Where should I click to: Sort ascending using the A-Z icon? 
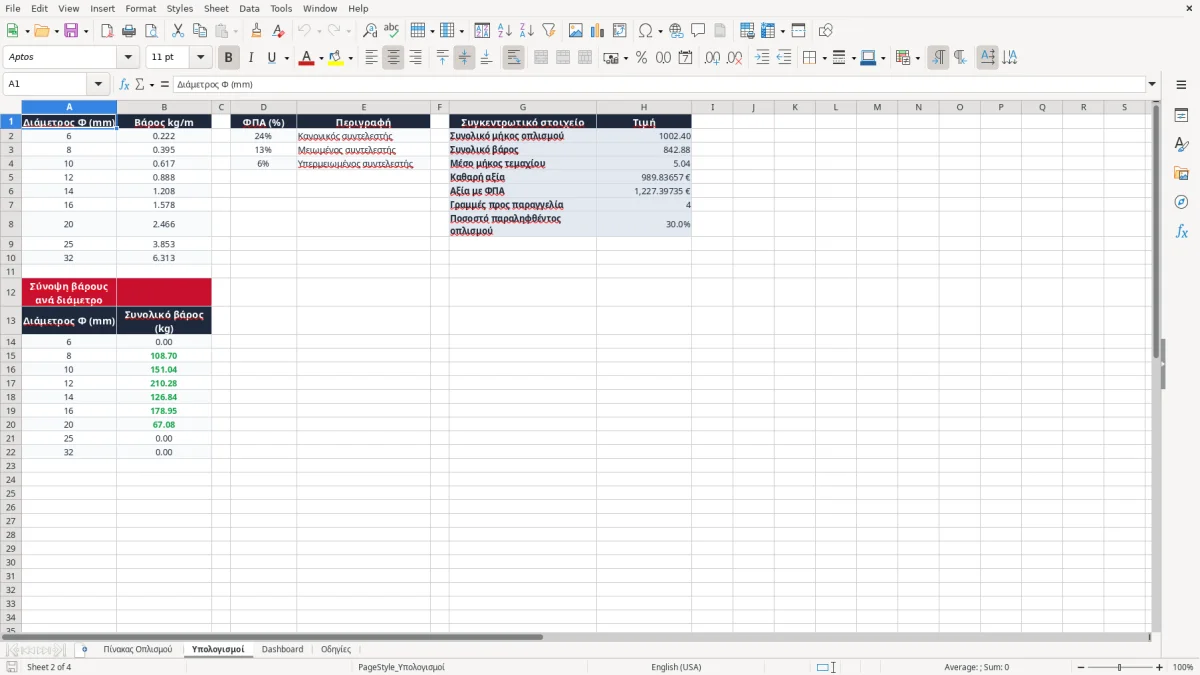[505, 31]
